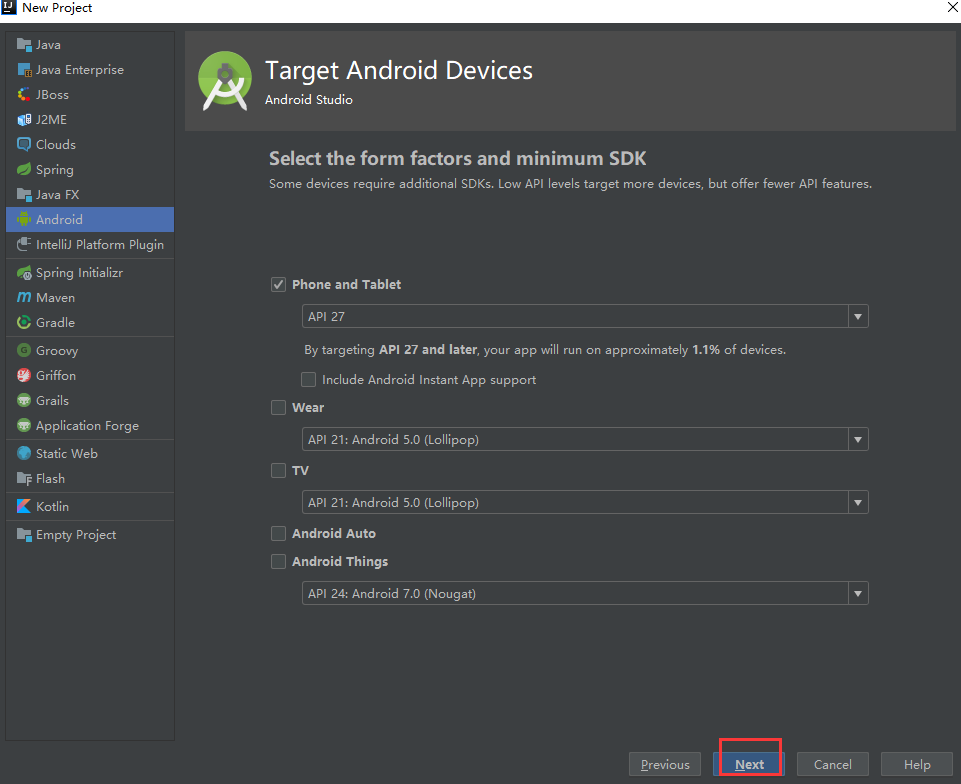This screenshot has height=784, width=961.
Task: Open the Phone and Tablet API 27 dropdown
Action: (585, 316)
